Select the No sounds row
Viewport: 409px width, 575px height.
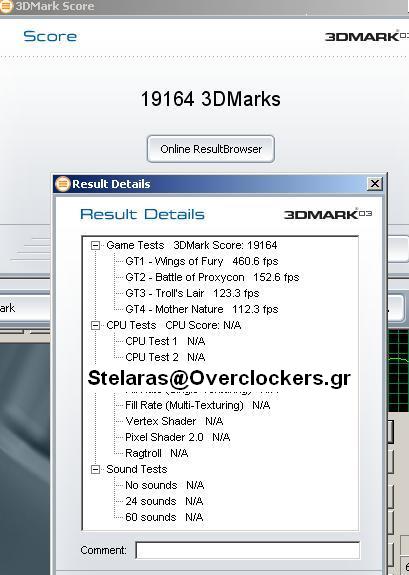tap(165, 485)
